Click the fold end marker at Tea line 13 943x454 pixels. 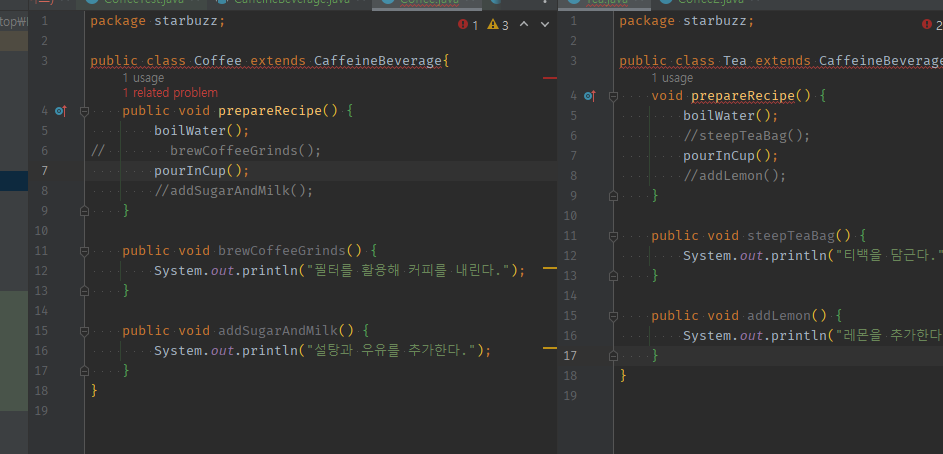click(613, 276)
